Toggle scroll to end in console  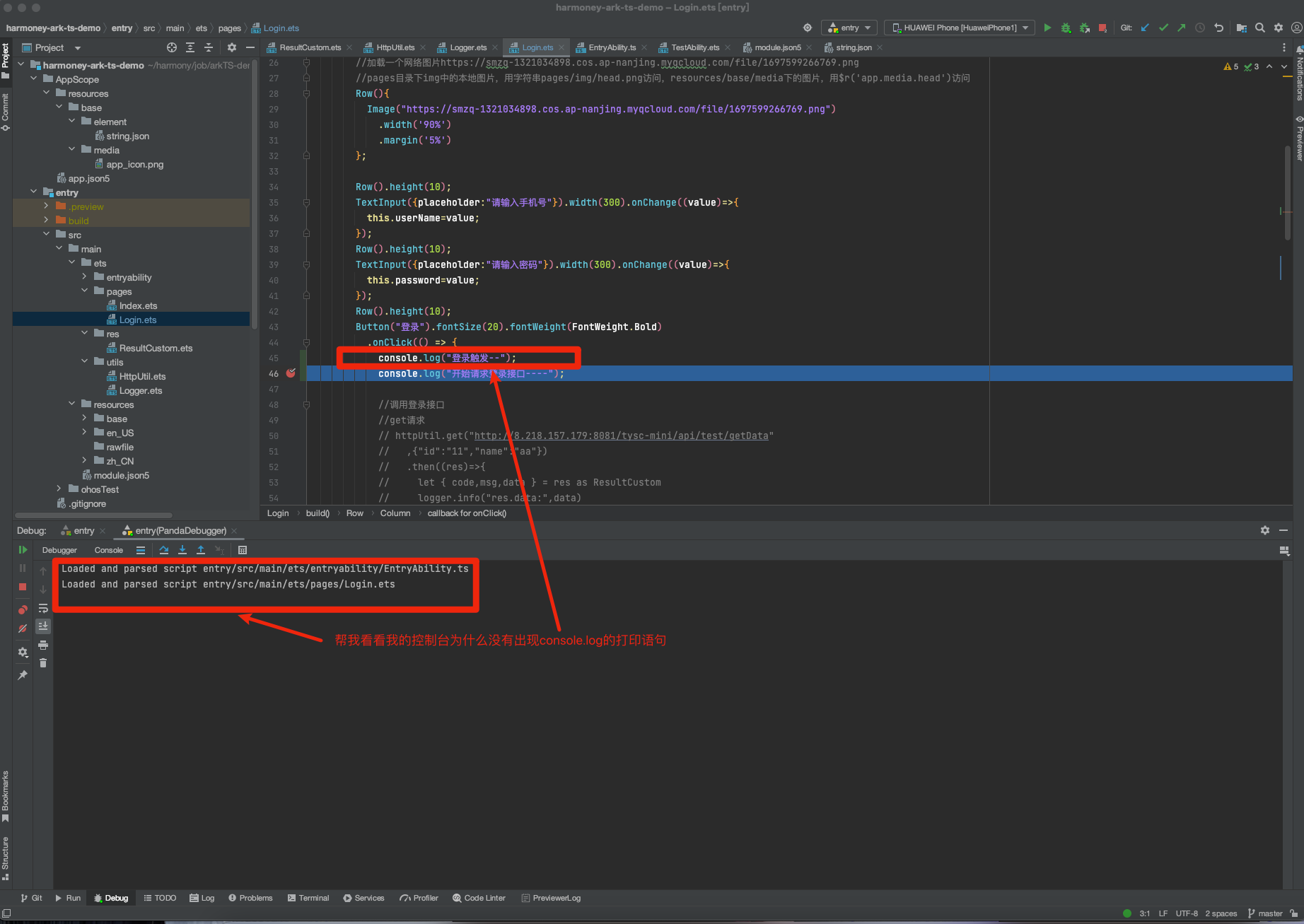[x=43, y=626]
